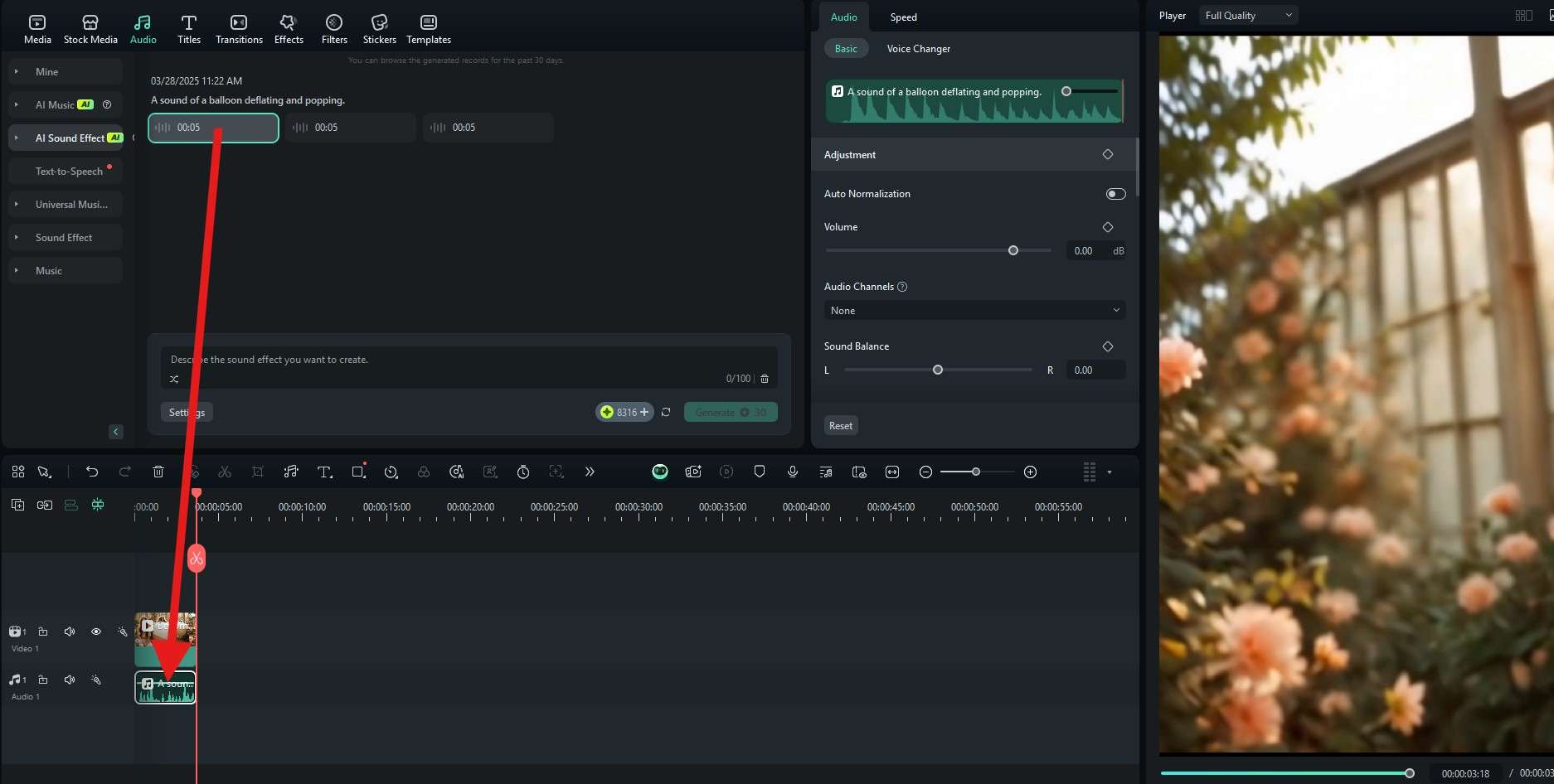The width and height of the screenshot is (1554, 784).
Task: Add Sound Balance keyframe diamond
Action: click(1108, 346)
